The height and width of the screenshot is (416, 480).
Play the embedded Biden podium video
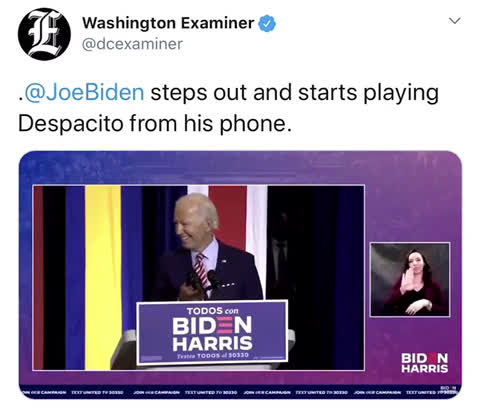click(x=199, y=277)
